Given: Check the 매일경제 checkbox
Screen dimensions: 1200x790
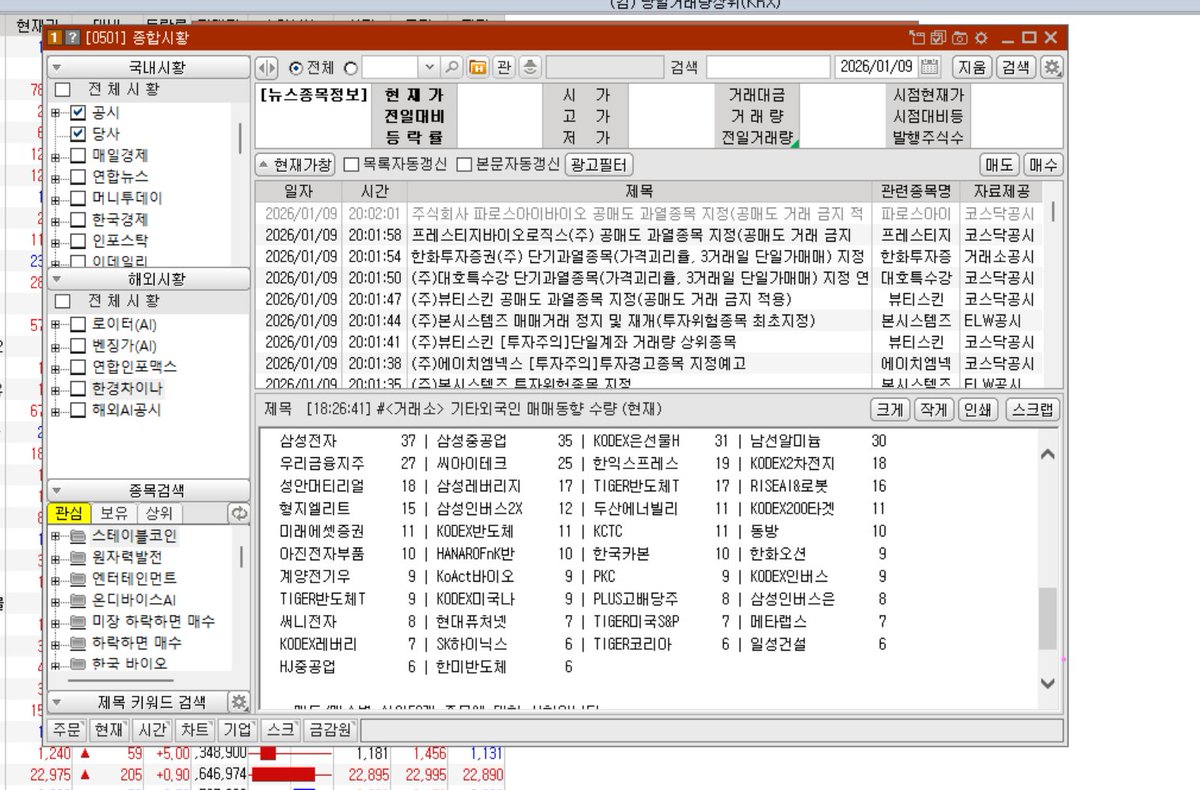Looking at the screenshot, I should point(78,155).
